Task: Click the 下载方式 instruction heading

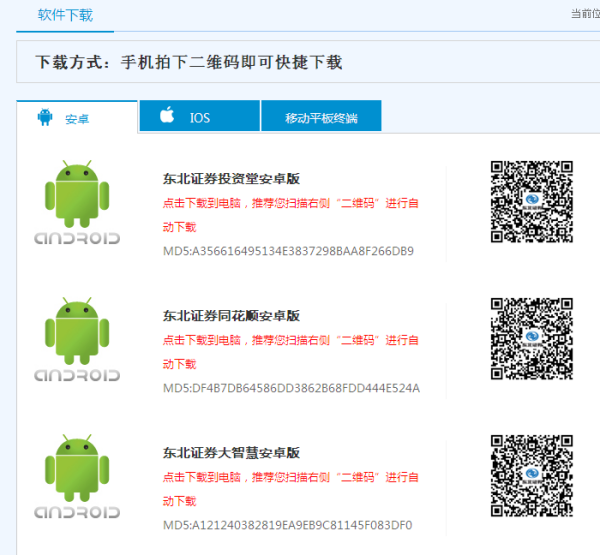Action: click(189, 62)
